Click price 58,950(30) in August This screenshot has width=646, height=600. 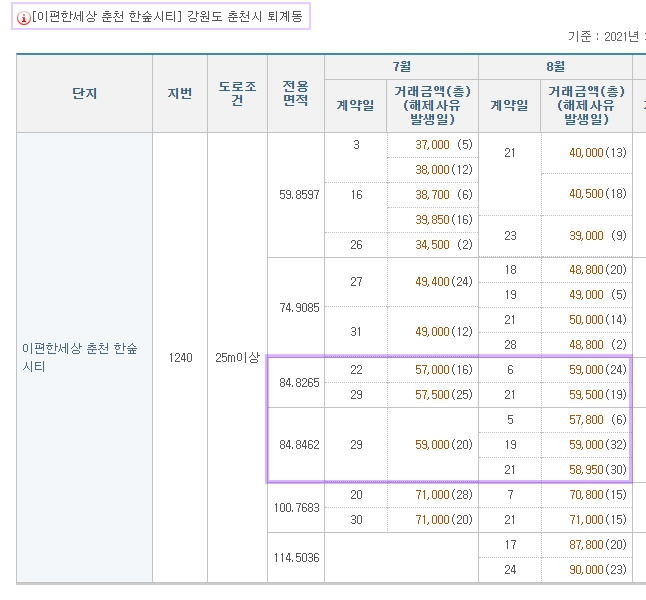[x=598, y=470]
